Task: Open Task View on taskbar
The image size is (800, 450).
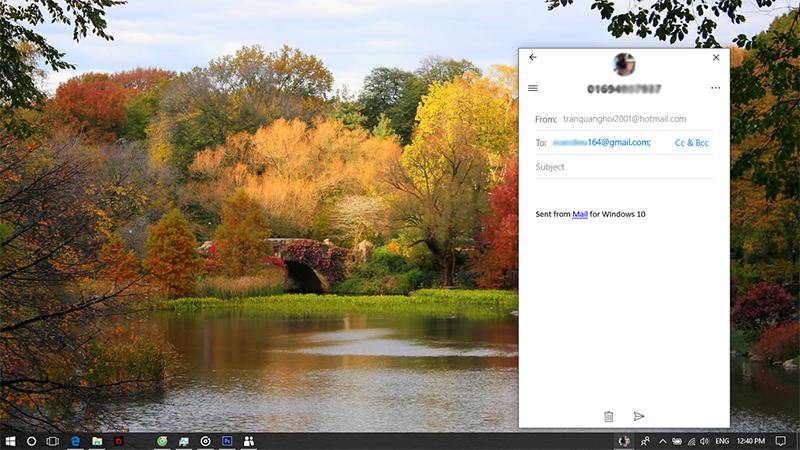Action: (x=53, y=441)
